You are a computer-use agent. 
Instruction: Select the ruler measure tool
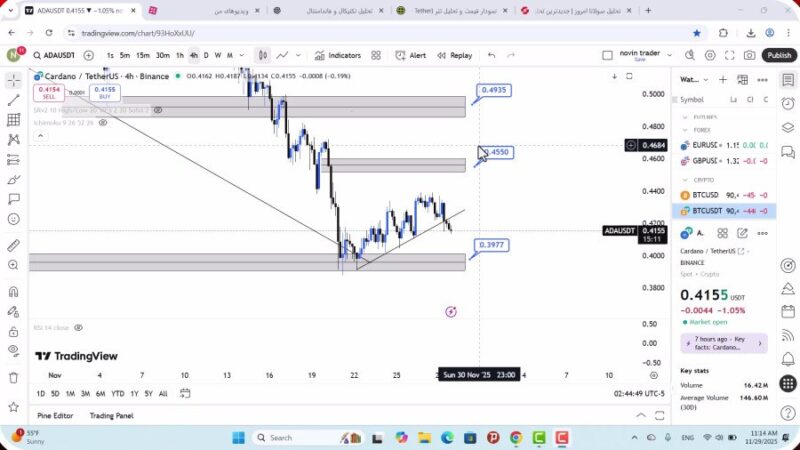point(13,245)
